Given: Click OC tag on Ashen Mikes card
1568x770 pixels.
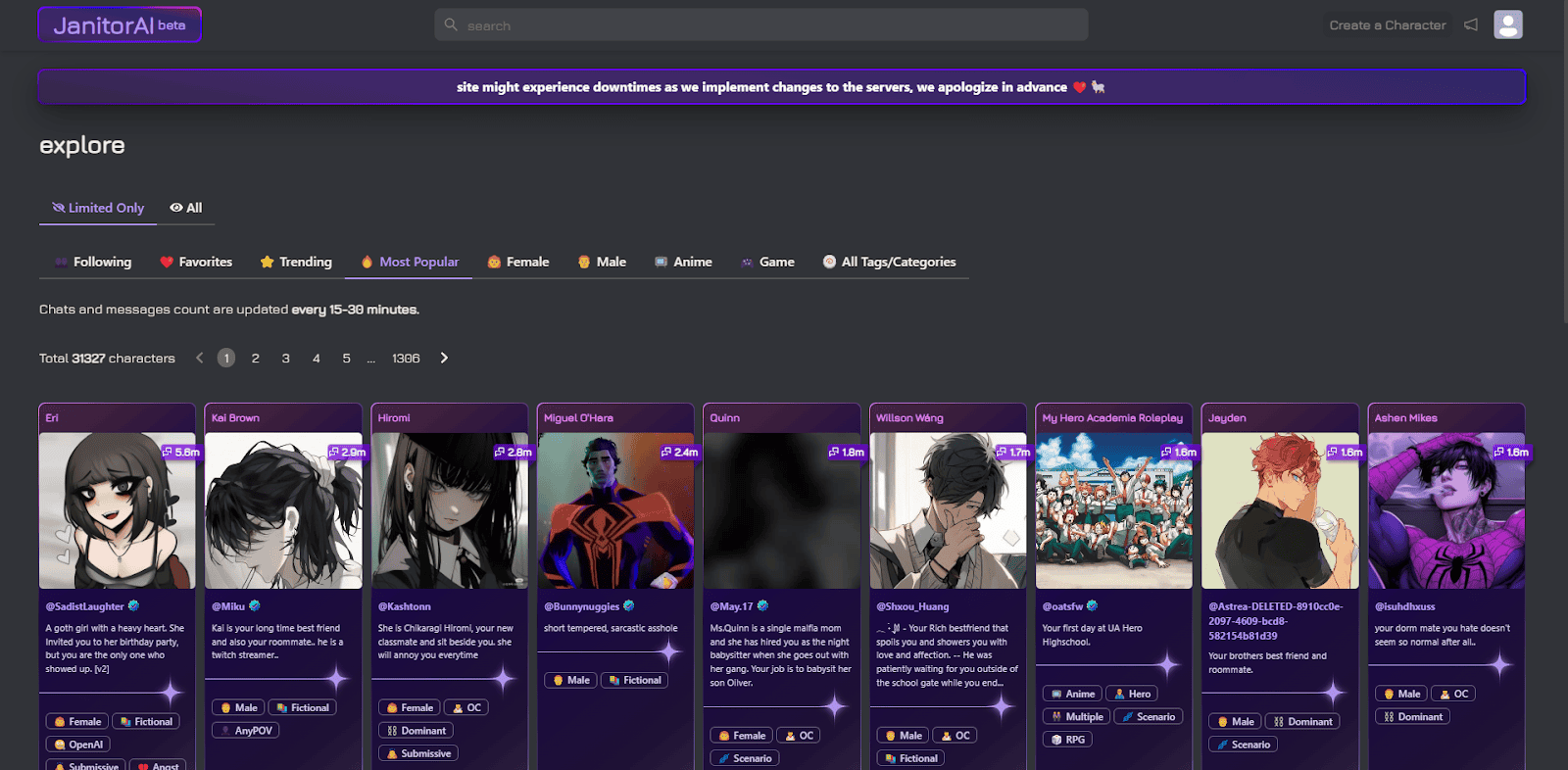Looking at the screenshot, I should pos(1453,694).
